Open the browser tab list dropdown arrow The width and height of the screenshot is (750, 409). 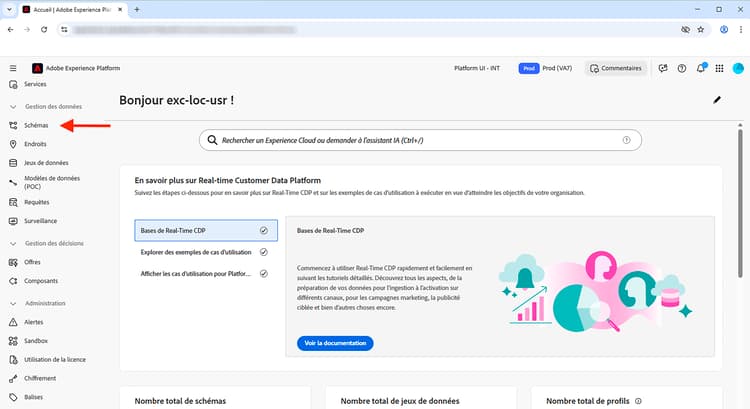9,10
